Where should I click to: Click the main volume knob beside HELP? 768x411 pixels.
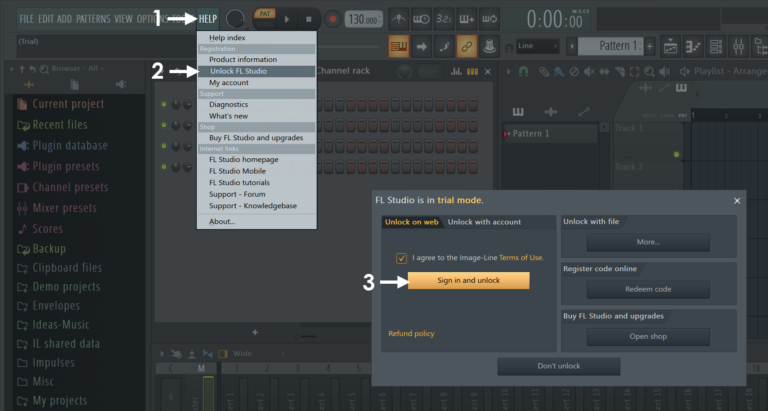235,19
